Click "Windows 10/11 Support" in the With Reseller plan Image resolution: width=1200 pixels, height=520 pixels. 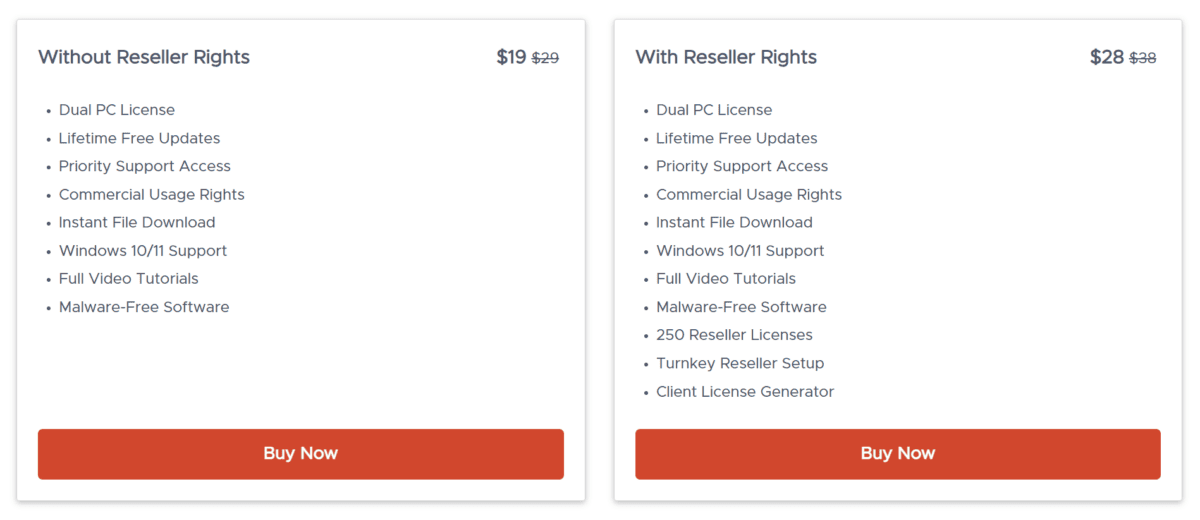pos(740,250)
